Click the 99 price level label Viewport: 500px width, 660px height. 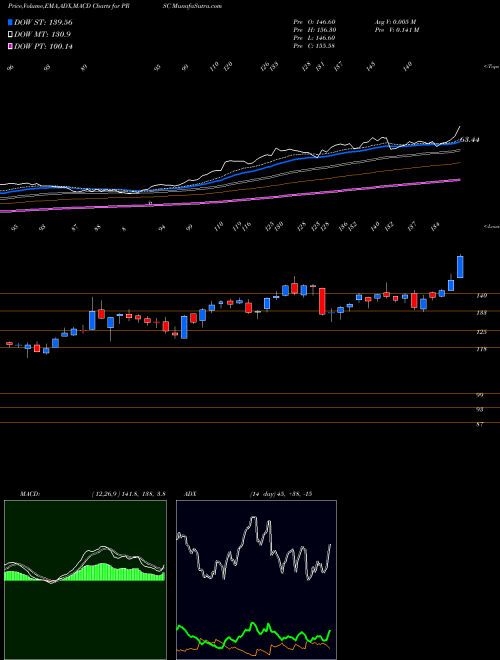click(480, 395)
